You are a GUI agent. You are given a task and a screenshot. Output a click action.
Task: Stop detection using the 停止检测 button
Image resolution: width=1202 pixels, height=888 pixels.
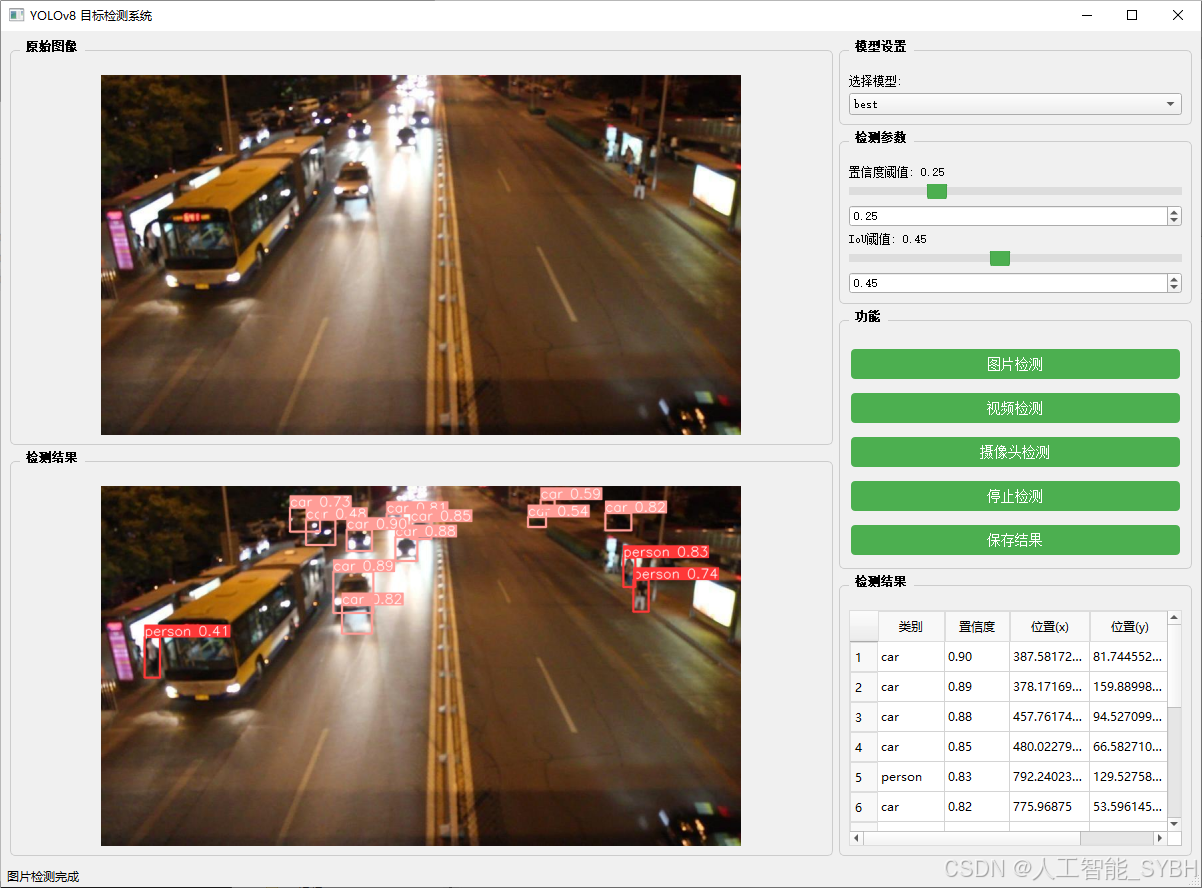(1014, 496)
